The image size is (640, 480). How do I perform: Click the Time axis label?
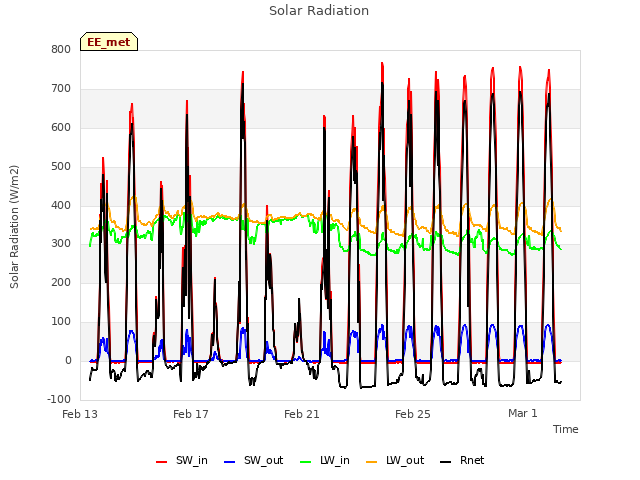point(565,429)
